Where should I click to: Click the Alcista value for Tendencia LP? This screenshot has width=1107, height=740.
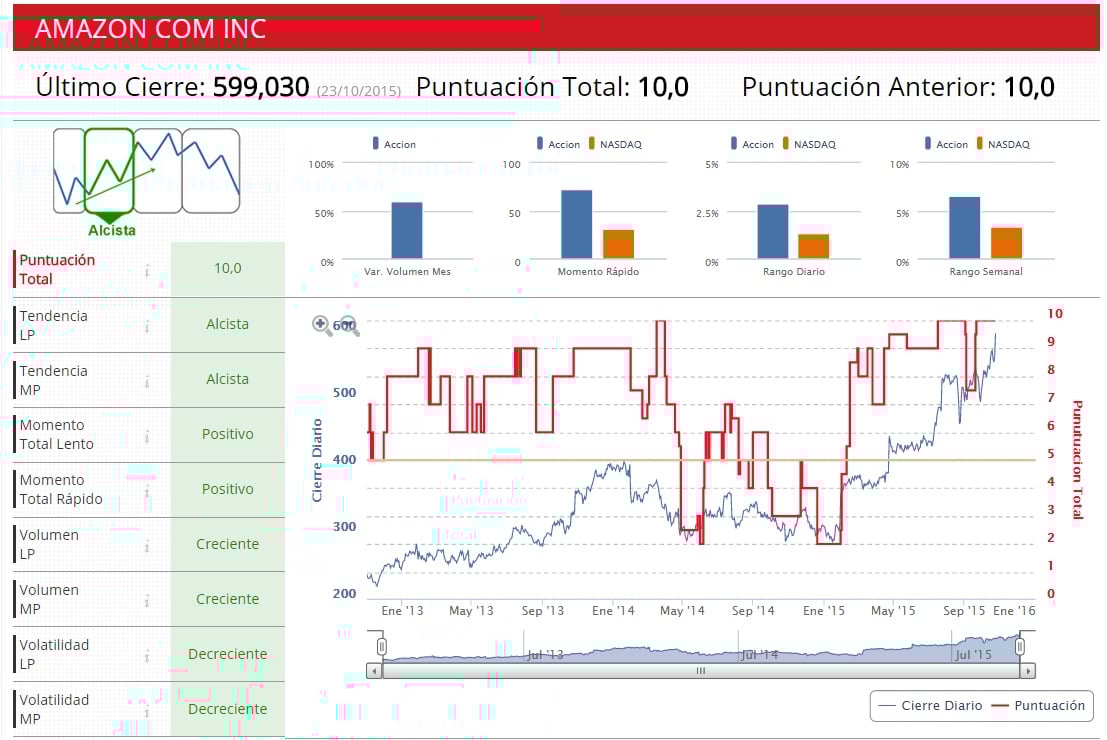click(x=227, y=325)
